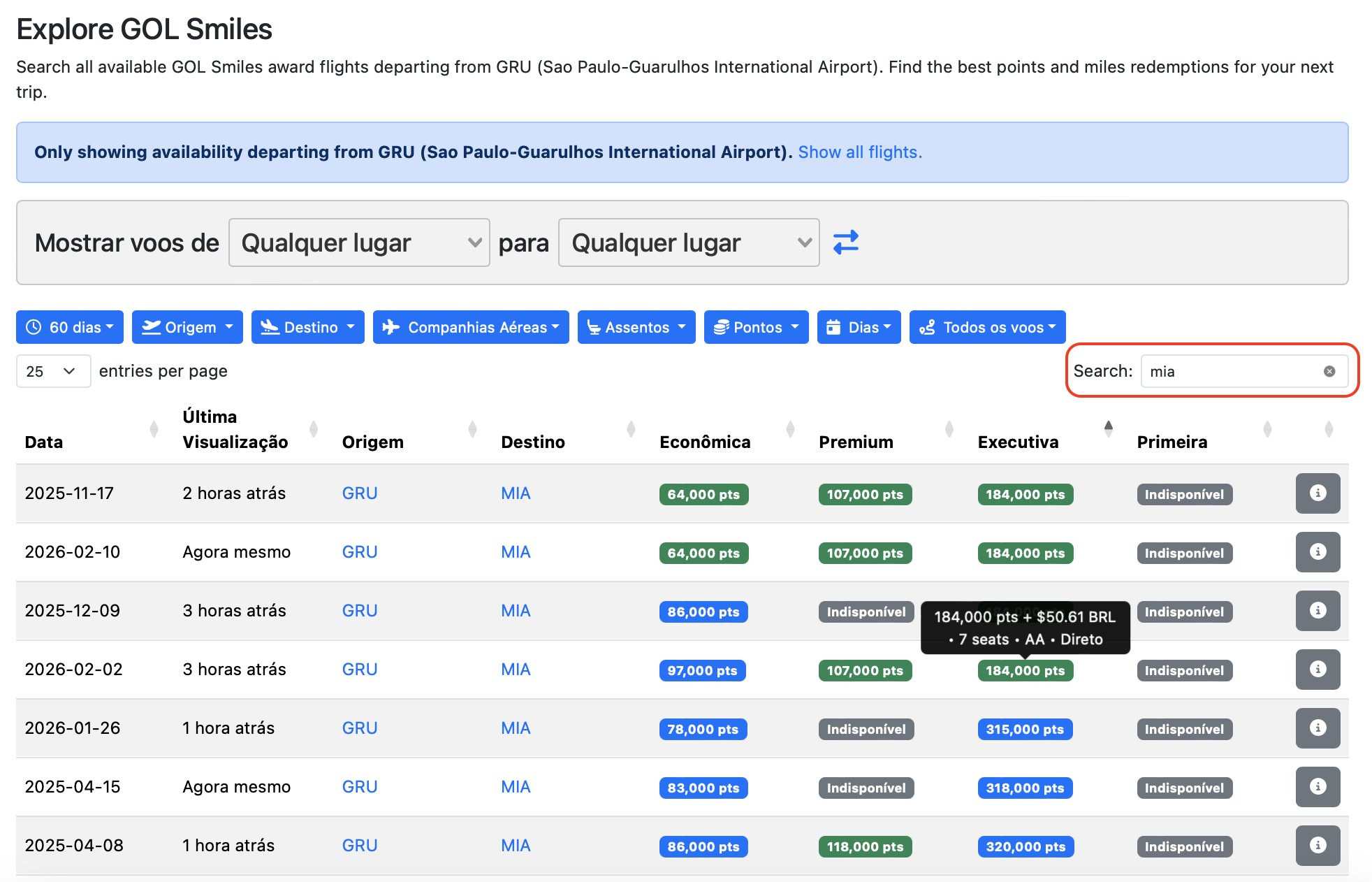
Task: Open the departure Qualquer lugar combo box
Action: point(359,243)
